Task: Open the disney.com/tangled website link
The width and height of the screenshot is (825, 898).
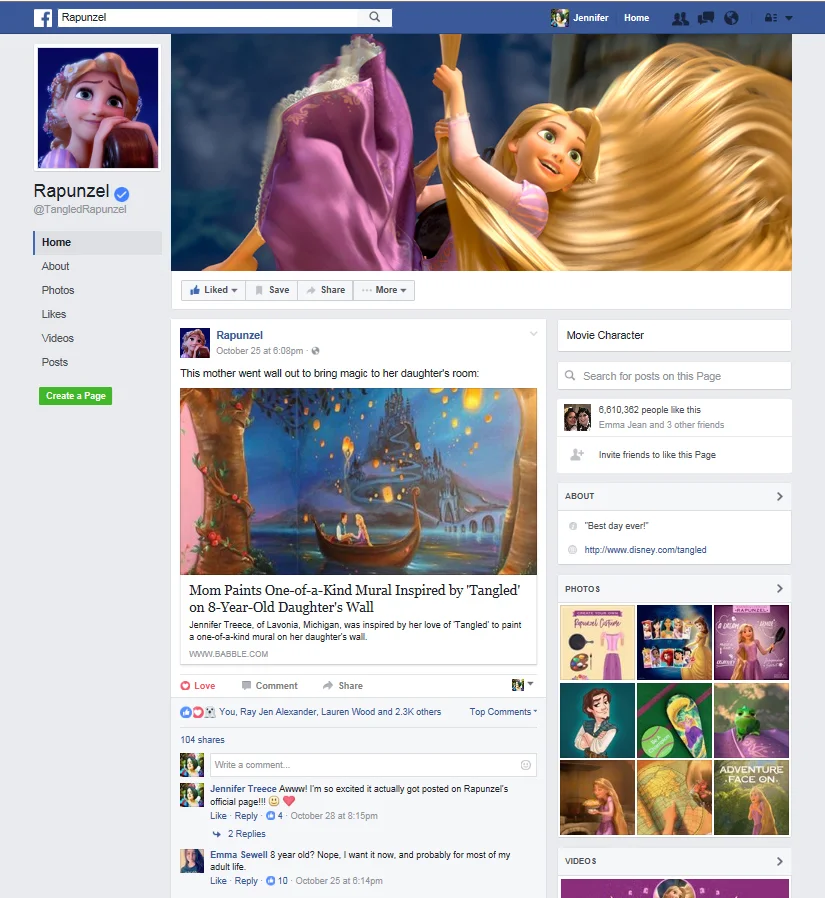Action: click(645, 550)
